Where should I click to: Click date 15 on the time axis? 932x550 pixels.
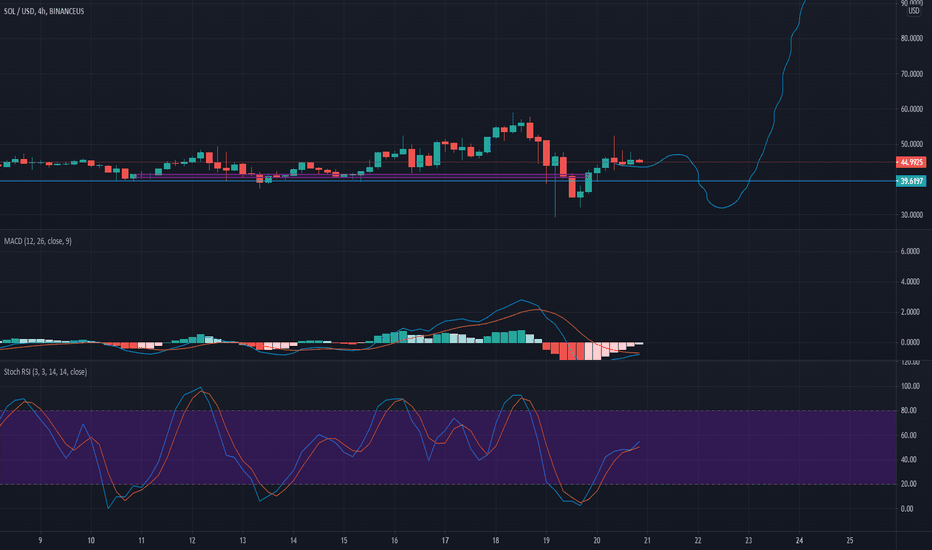[344, 540]
